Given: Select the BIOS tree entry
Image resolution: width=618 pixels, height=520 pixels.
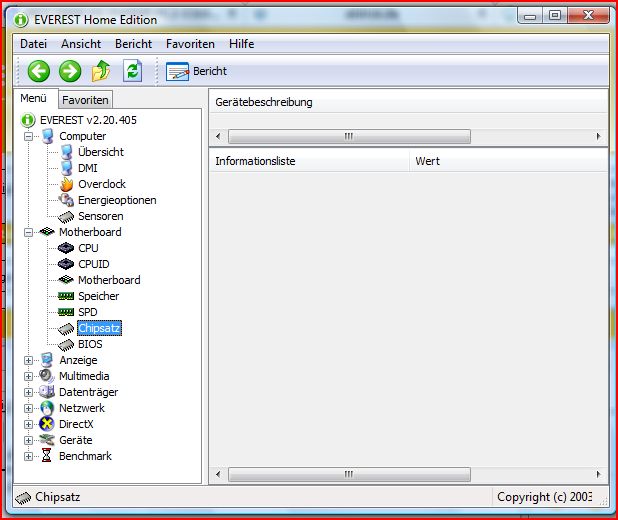Looking at the screenshot, I should 90,344.
